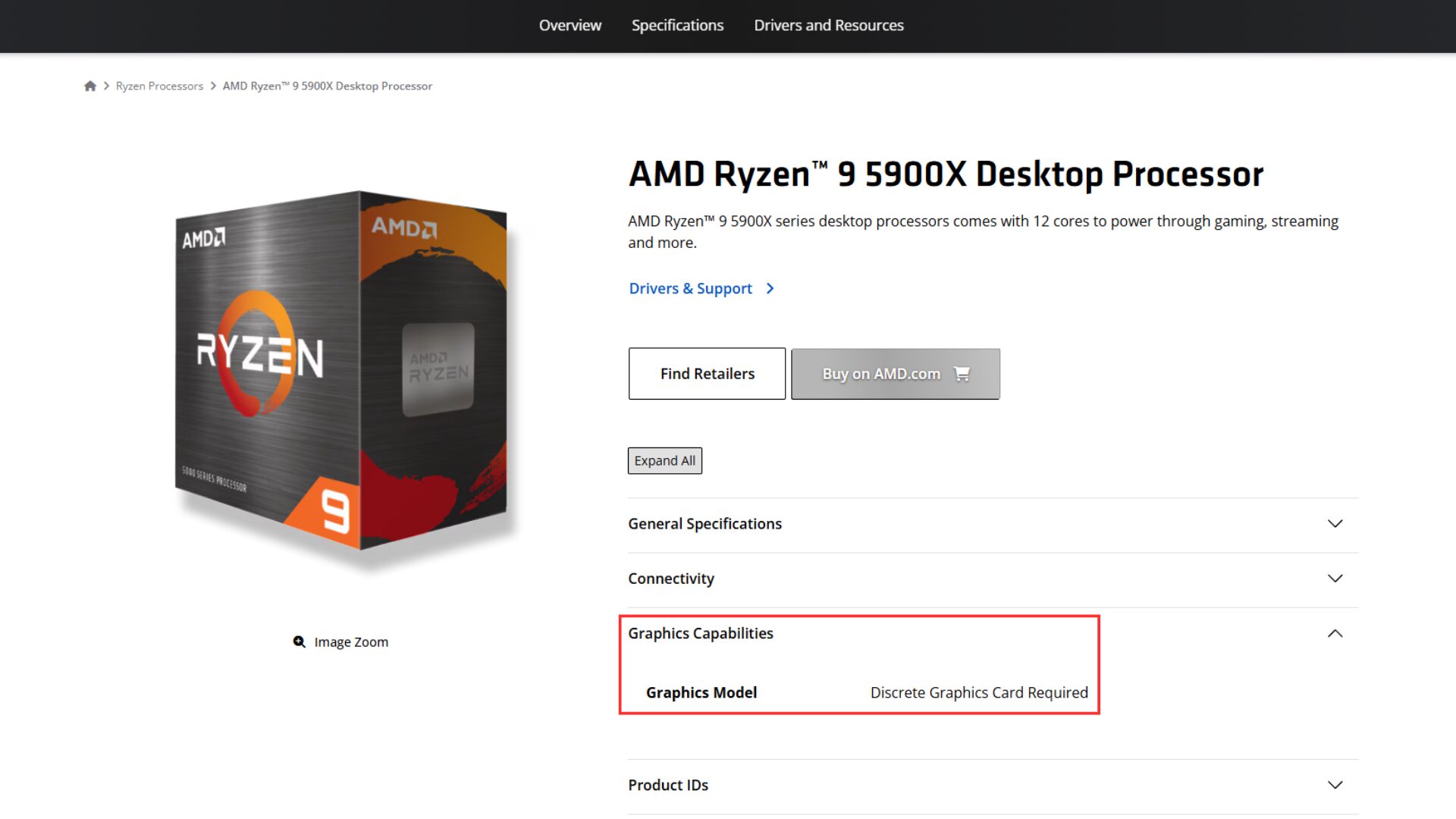Expand the Connectivity section
This screenshot has height=819, width=1456.
coord(993,579)
